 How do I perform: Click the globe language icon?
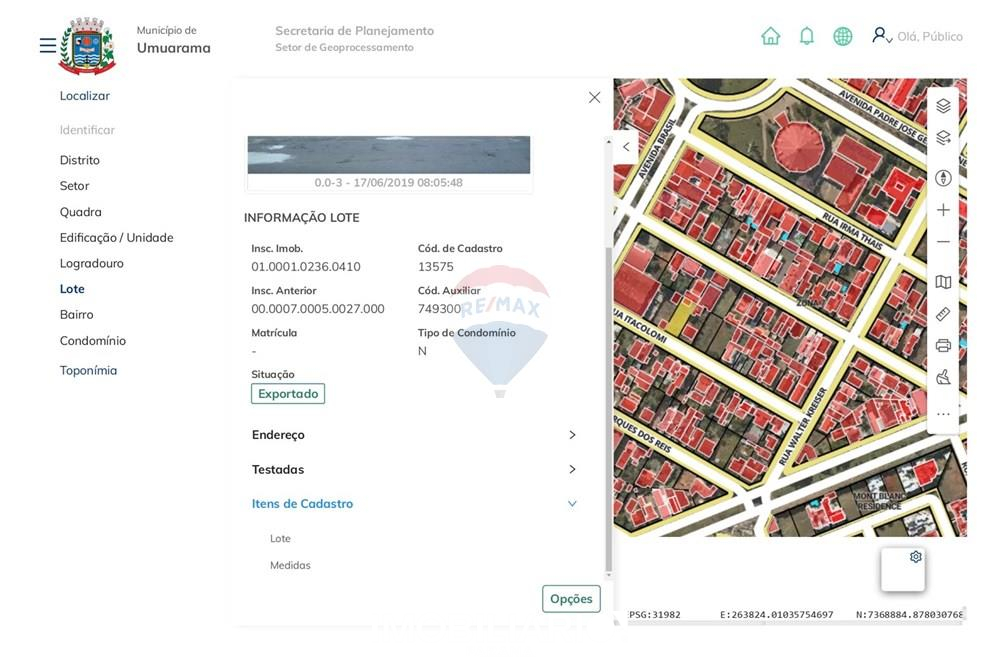pyautogui.click(x=842, y=36)
